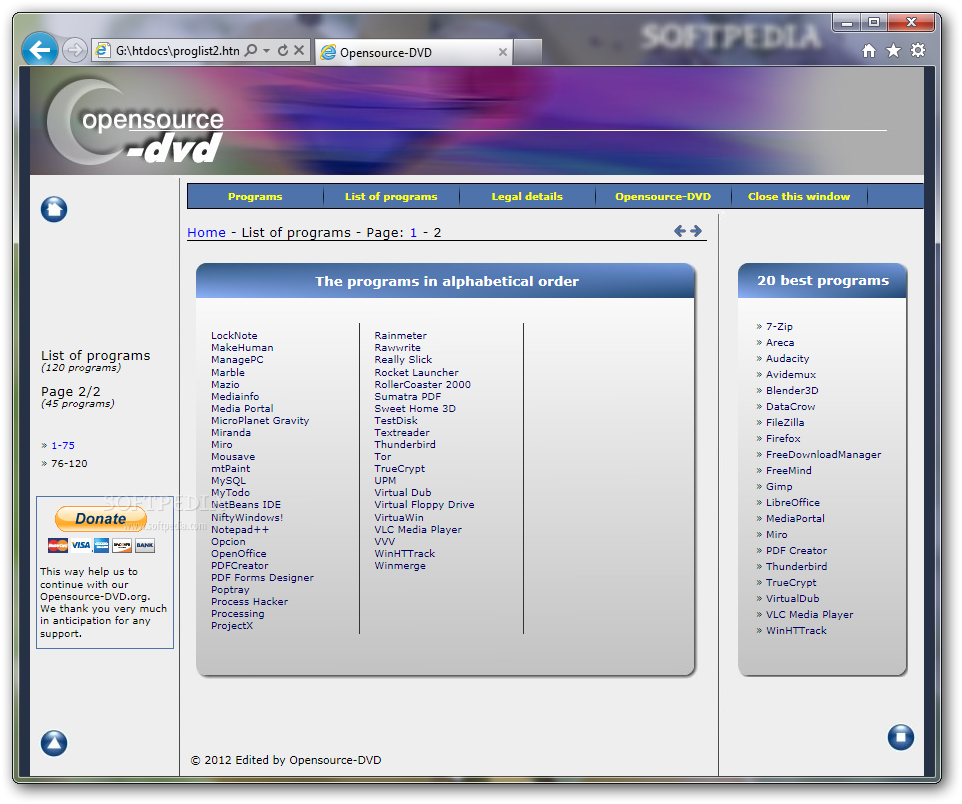962x804 pixels.
Task: Go to next page with right arrow
Action: tap(696, 231)
